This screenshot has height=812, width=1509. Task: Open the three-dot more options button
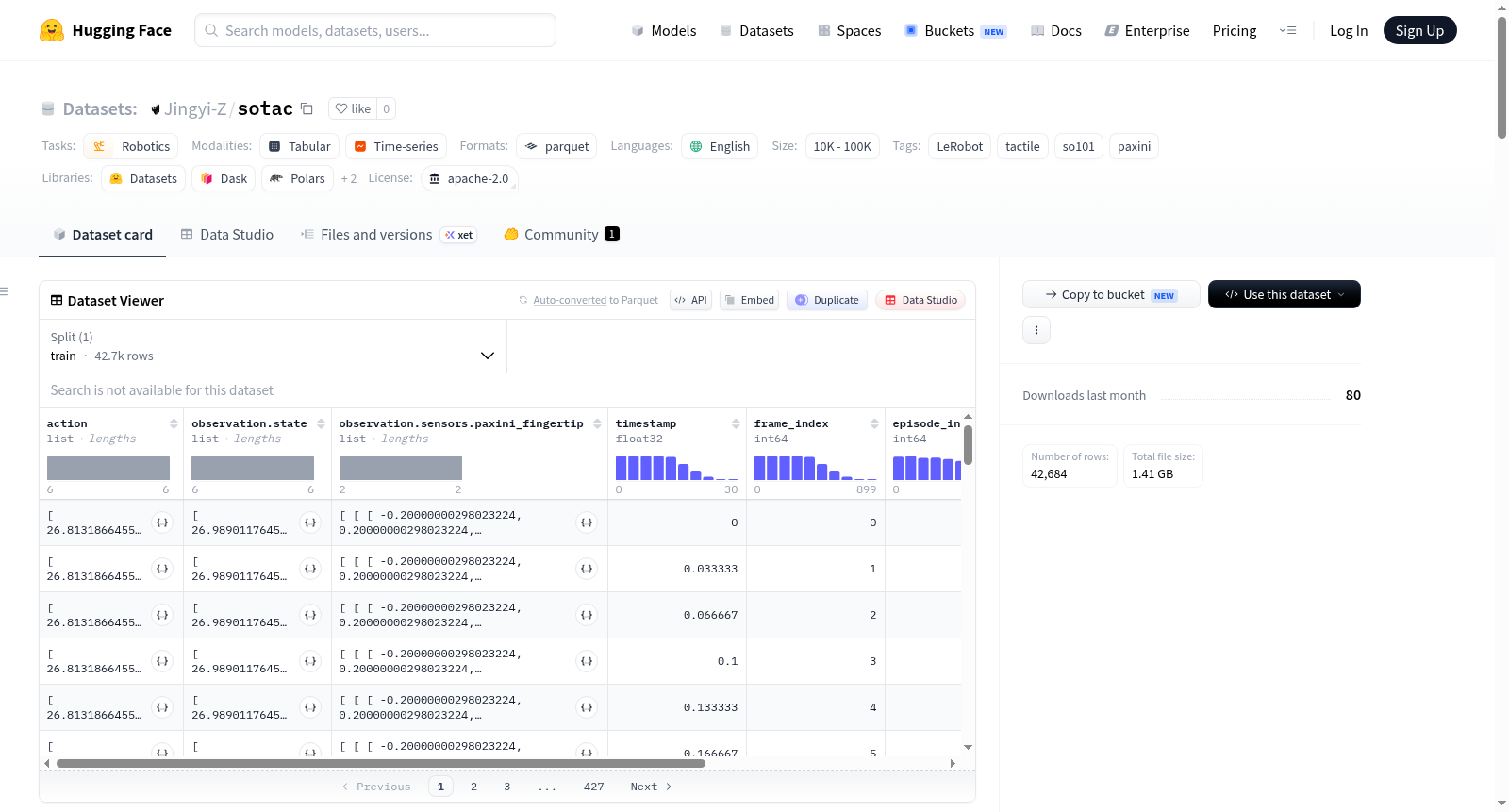(1036, 330)
